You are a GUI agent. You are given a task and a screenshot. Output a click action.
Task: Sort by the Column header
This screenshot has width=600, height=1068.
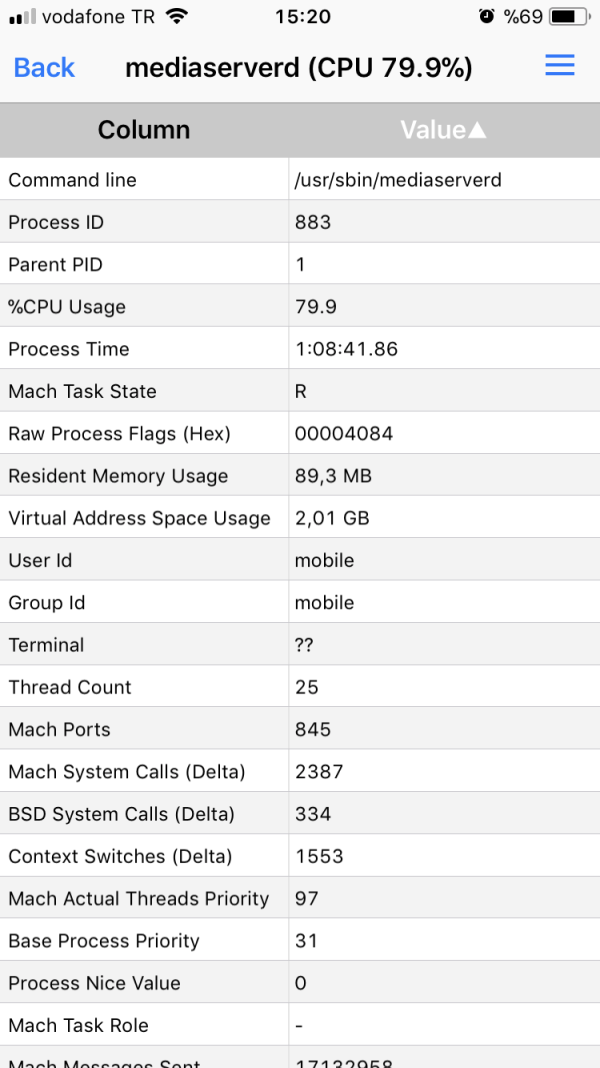144,130
